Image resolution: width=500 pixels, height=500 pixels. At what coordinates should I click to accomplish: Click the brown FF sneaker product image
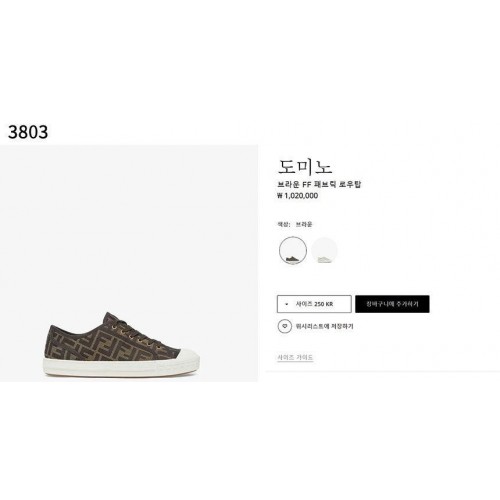(122, 345)
